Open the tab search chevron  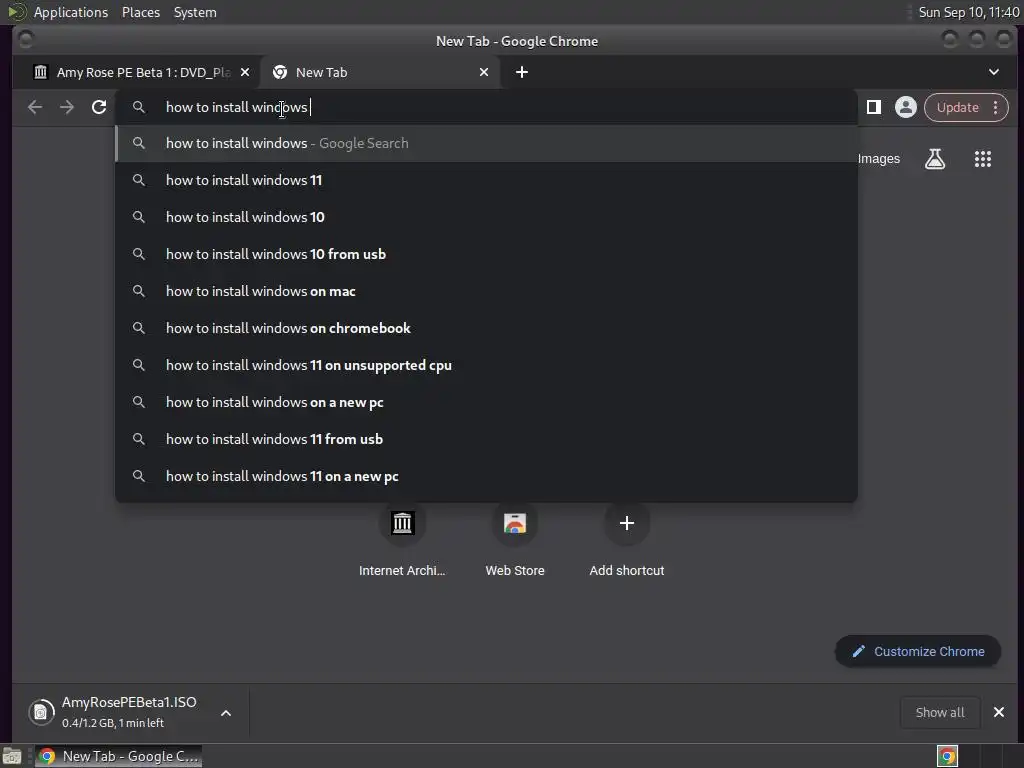coord(993,72)
